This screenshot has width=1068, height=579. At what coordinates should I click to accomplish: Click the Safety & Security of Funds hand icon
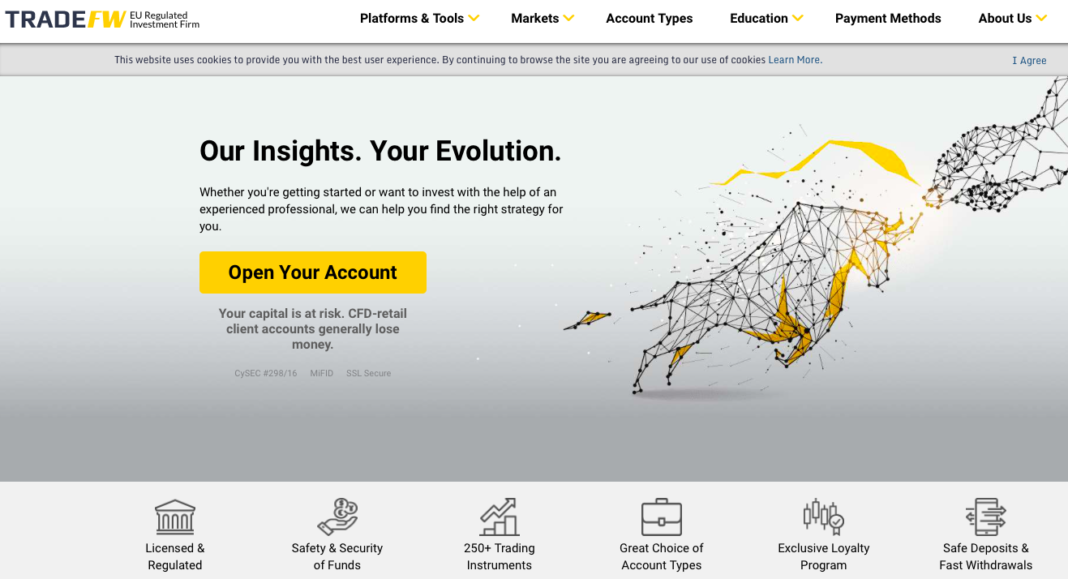[x=337, y=517]
